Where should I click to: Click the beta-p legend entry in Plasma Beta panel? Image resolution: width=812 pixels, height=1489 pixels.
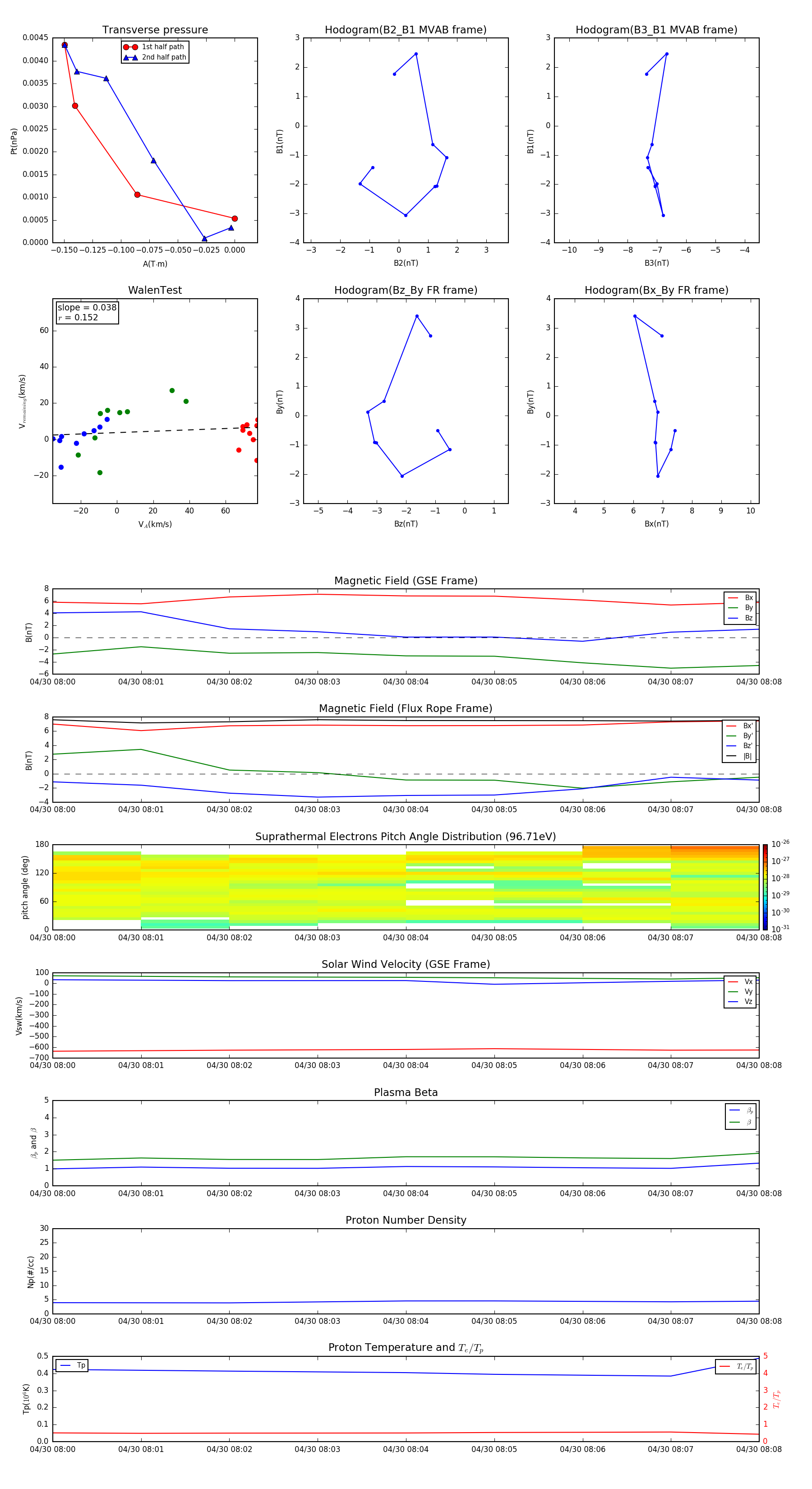click(x=741, y=1110)
